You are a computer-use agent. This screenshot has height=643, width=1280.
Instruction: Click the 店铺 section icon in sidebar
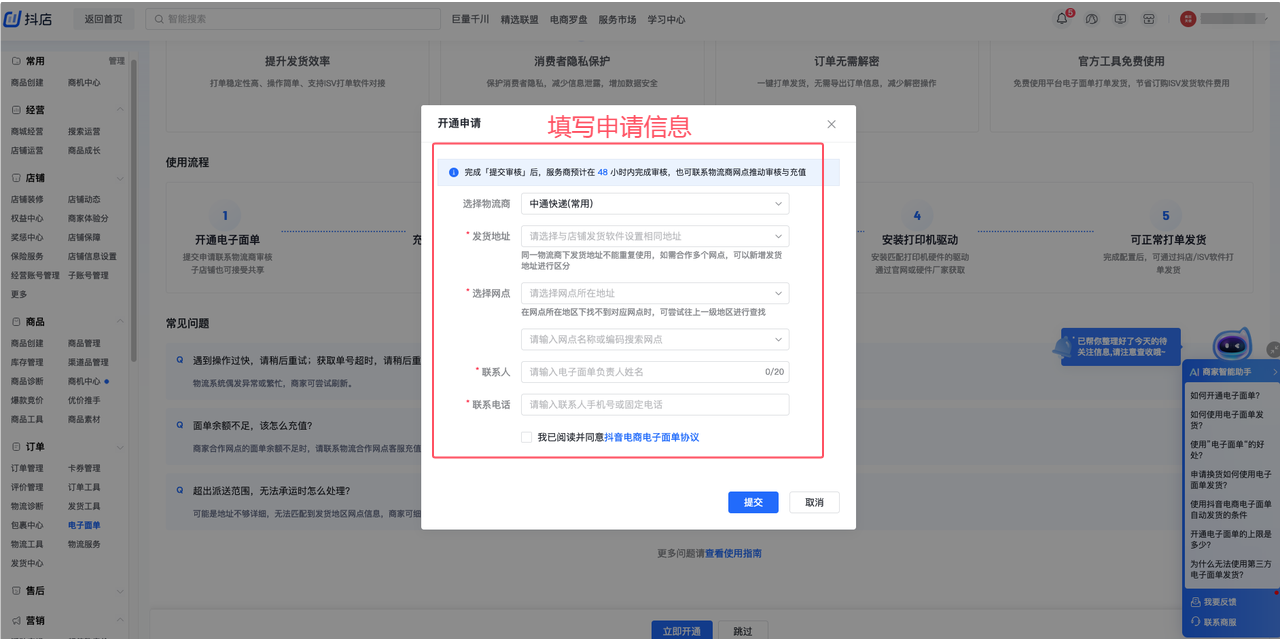pos(16,177)
